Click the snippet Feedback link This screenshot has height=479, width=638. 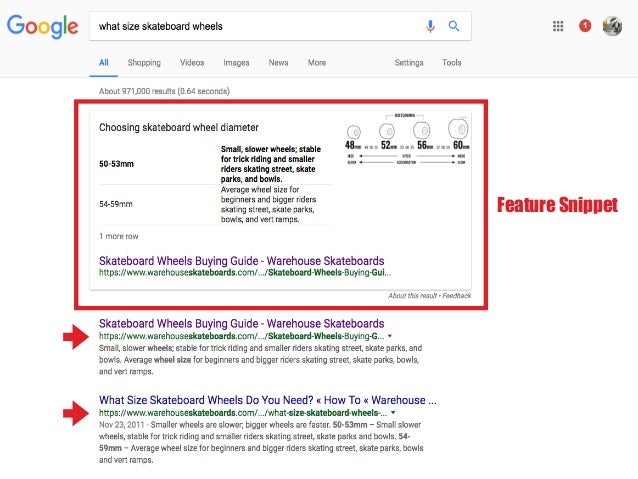click(457, 295)
